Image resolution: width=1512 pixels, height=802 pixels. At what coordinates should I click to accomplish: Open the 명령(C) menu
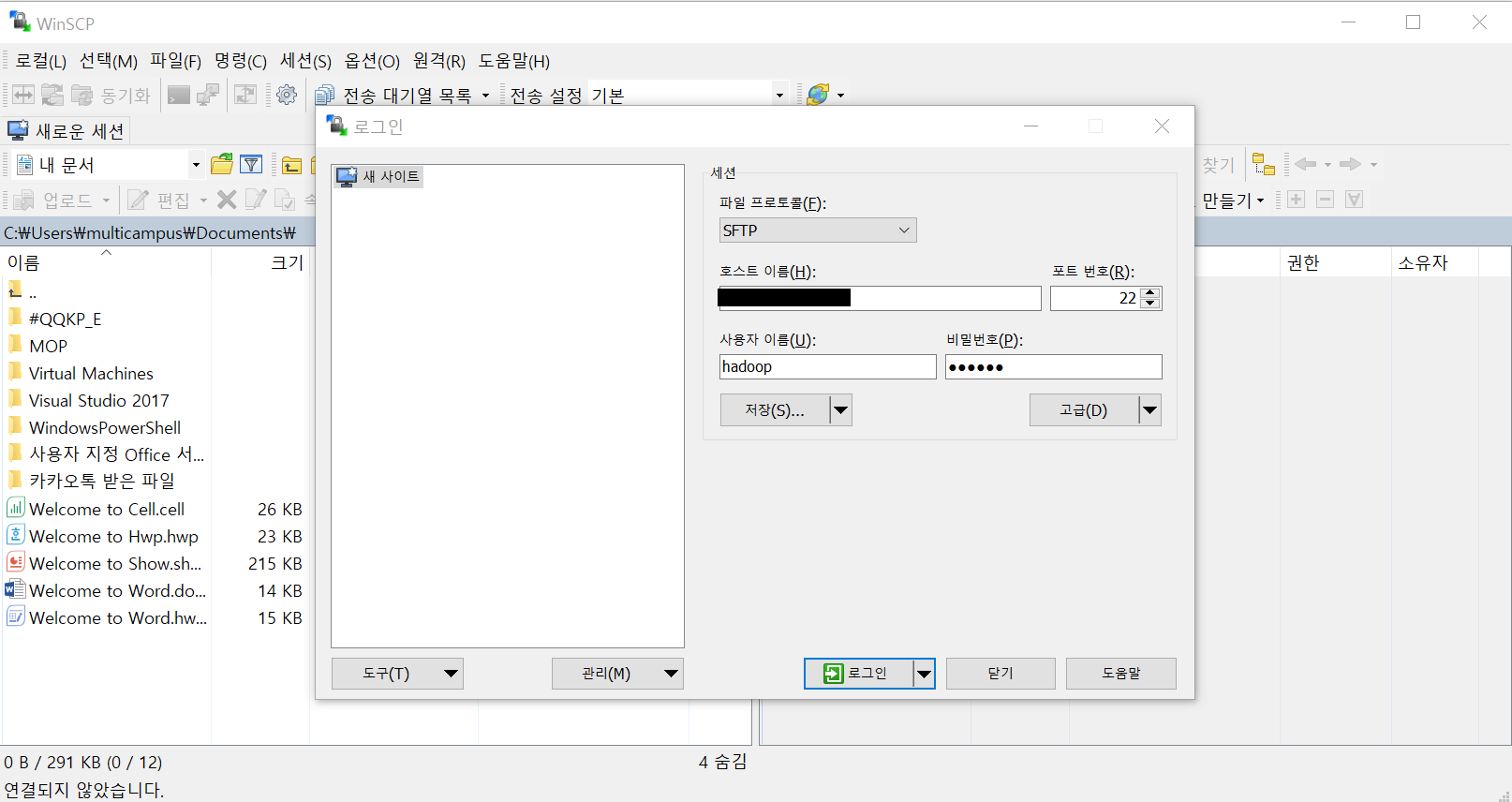coord(241,61)
